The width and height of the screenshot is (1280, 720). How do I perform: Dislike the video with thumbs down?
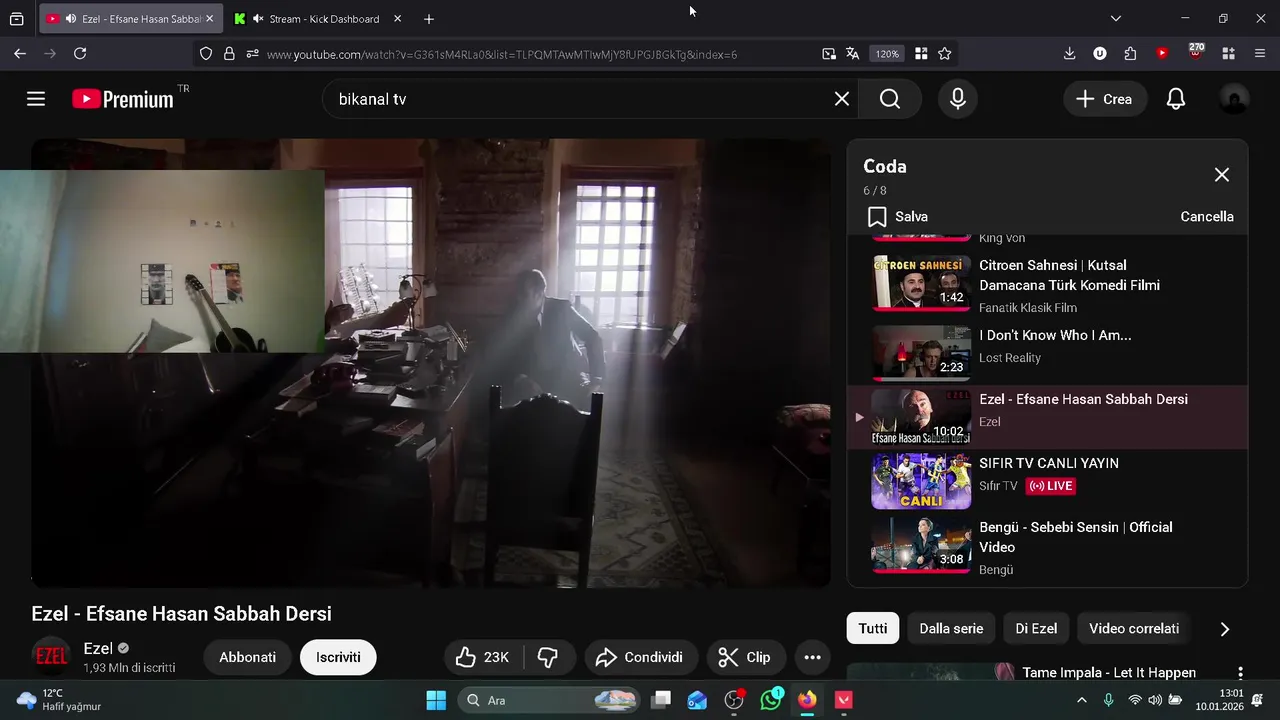549,657
